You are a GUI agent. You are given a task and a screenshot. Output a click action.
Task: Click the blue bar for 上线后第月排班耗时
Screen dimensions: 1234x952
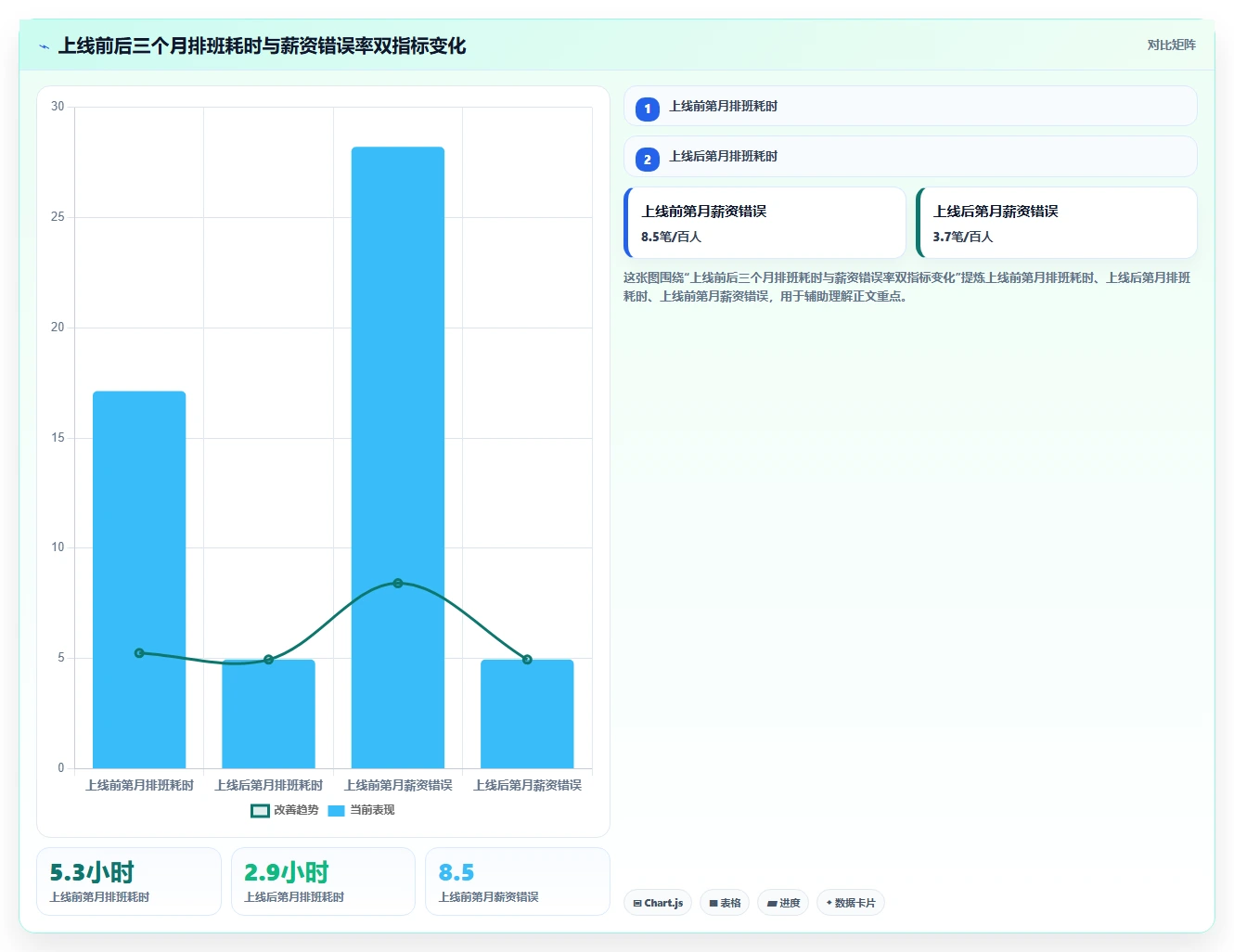(x=269, y=714)
